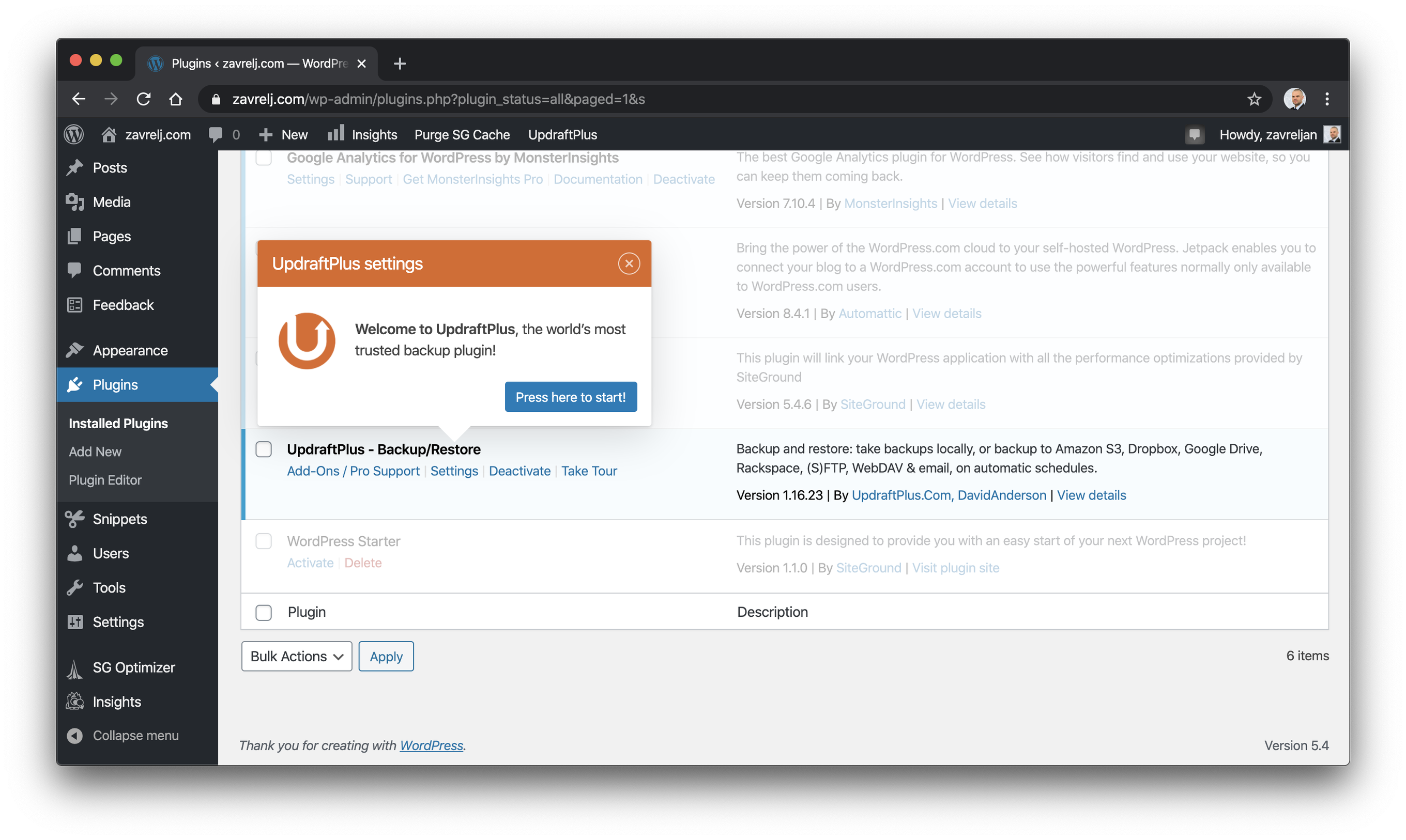The width and height of the screenshot is (1406, 840).
Task: Click the browser forward arrow
Action: coord(111,99)
